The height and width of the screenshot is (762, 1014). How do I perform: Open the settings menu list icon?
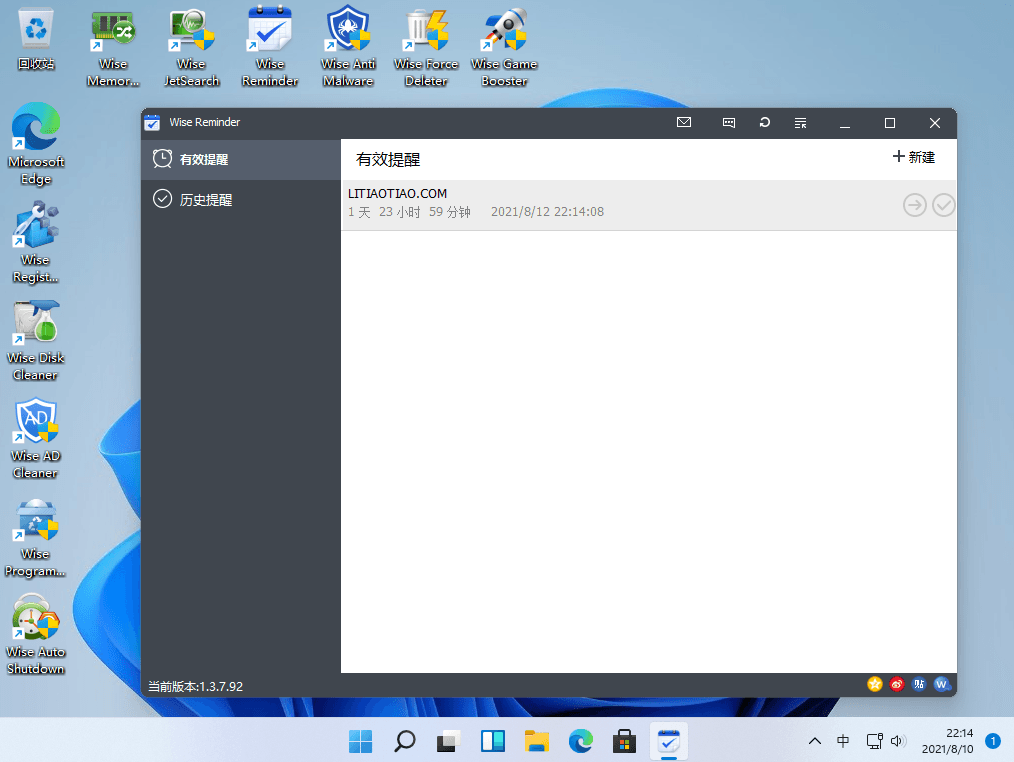[801, 123]
